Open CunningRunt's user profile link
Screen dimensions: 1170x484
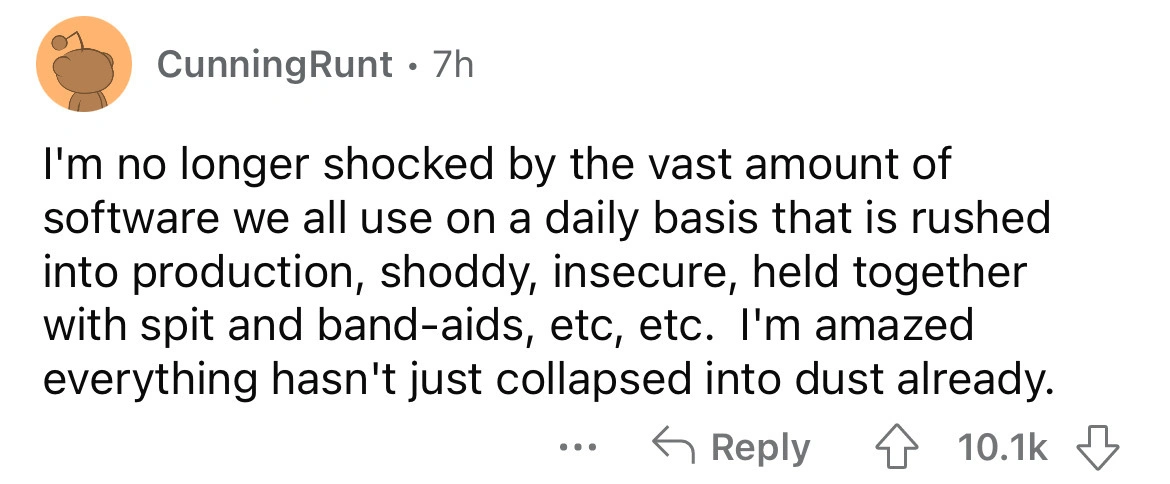[274, 66]
